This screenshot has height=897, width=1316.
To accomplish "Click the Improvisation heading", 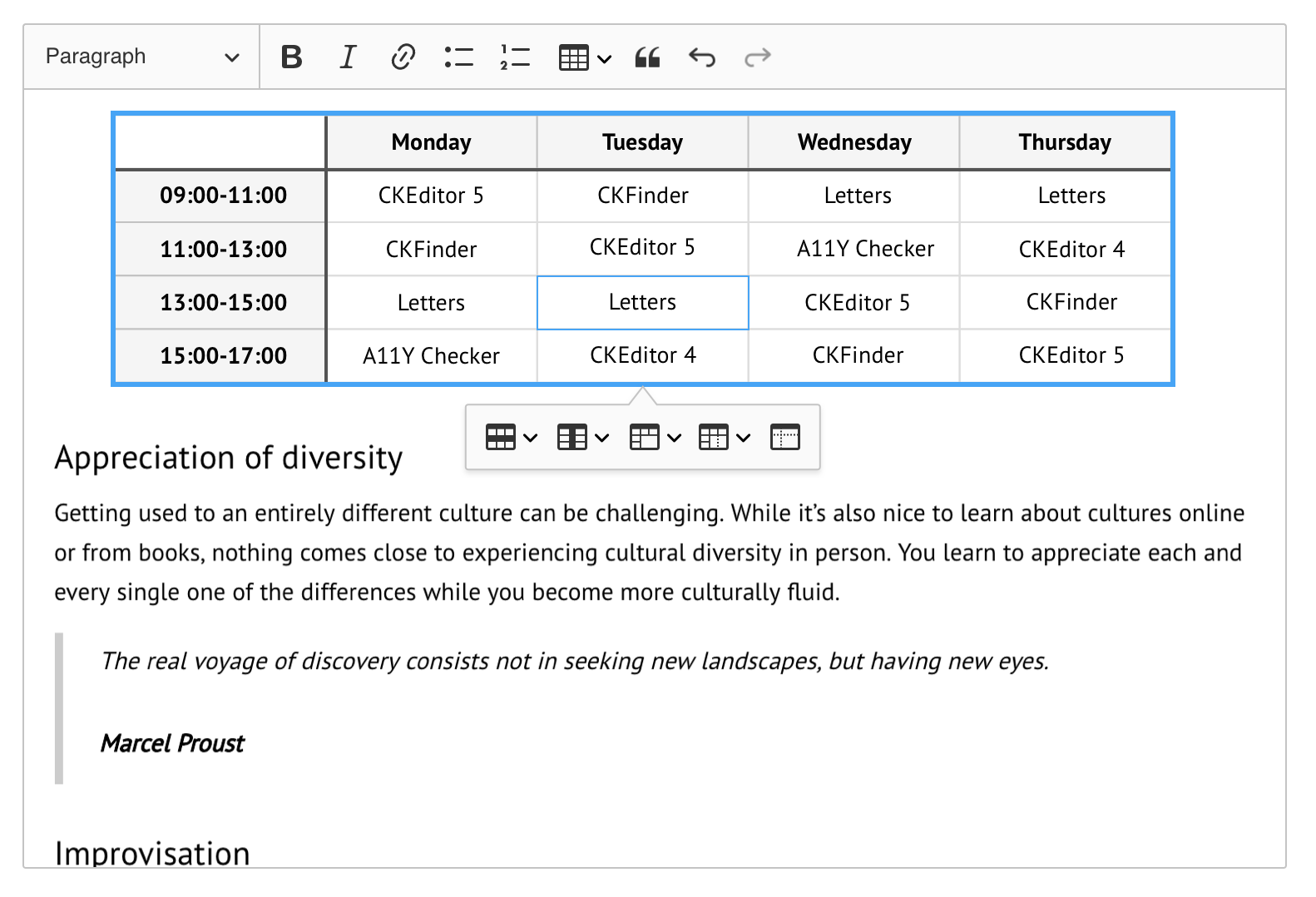I will click(x=152, y=853).
